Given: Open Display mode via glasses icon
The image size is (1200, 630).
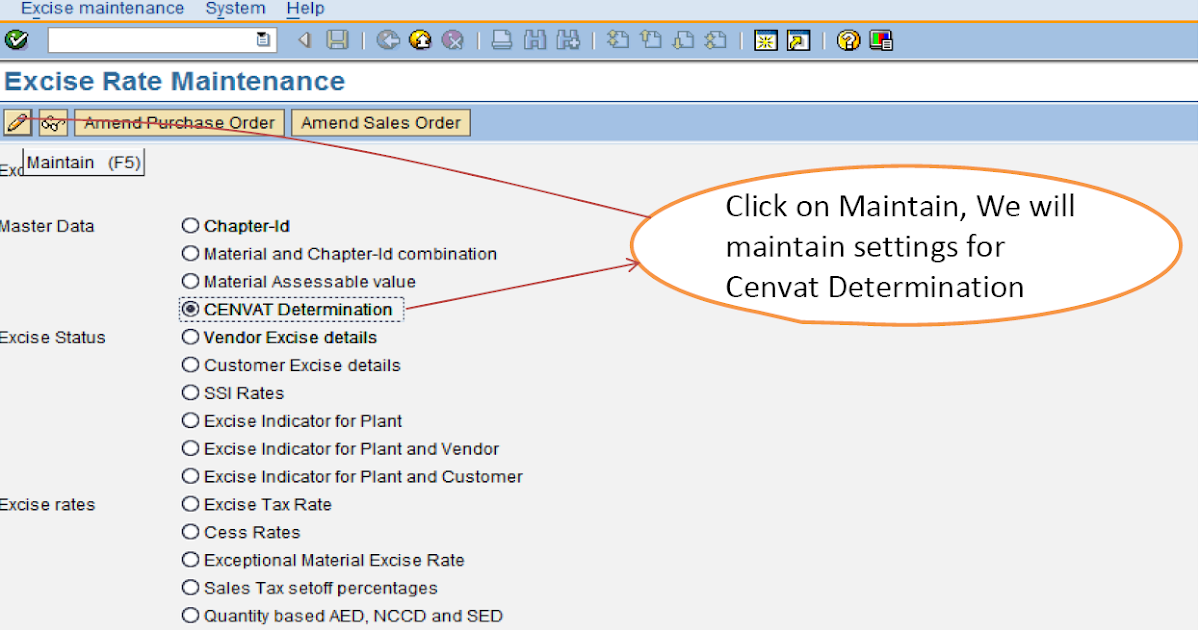Looking at the screenshot, I should (x=52, y=122).
